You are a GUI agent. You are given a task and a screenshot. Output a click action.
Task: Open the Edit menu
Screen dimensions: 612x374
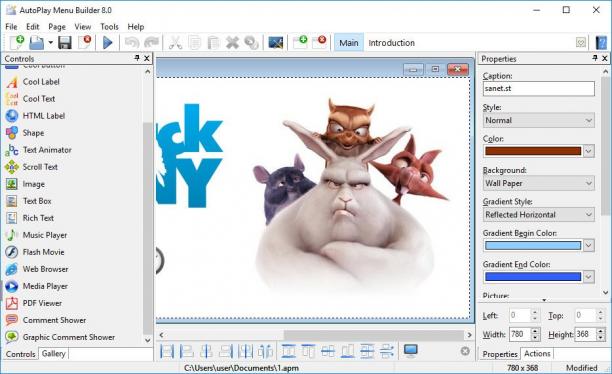(x=33, y=27)
